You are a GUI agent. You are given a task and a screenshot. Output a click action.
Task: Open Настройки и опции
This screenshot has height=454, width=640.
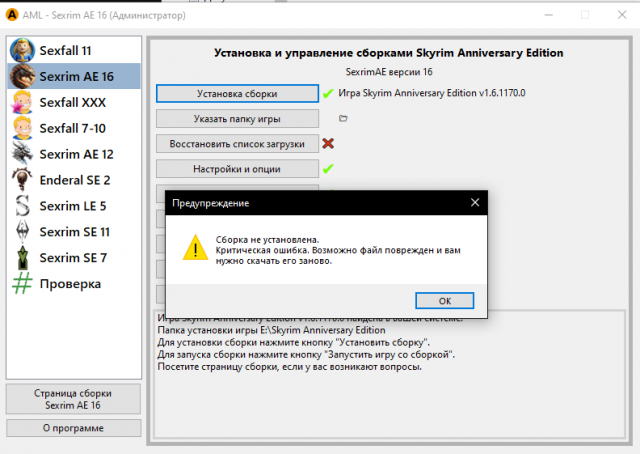[x=236, y=168]
